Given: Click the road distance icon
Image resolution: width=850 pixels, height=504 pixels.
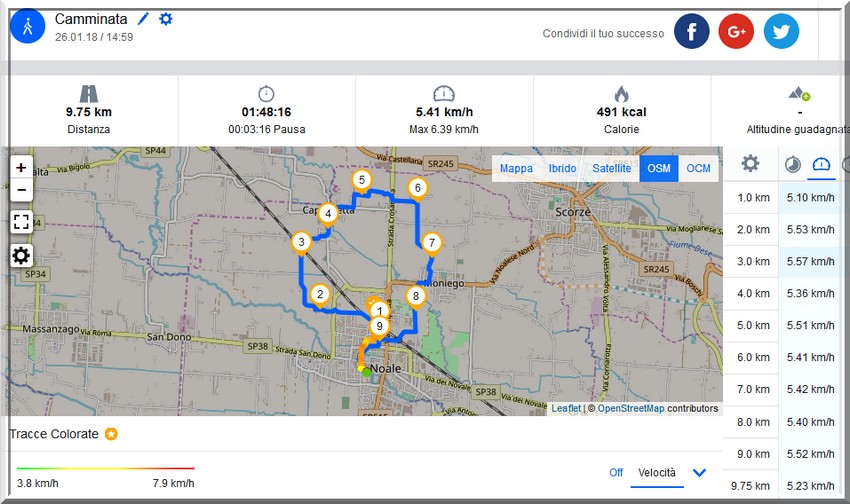Looking at the screenshot, I should click(89, 94).
